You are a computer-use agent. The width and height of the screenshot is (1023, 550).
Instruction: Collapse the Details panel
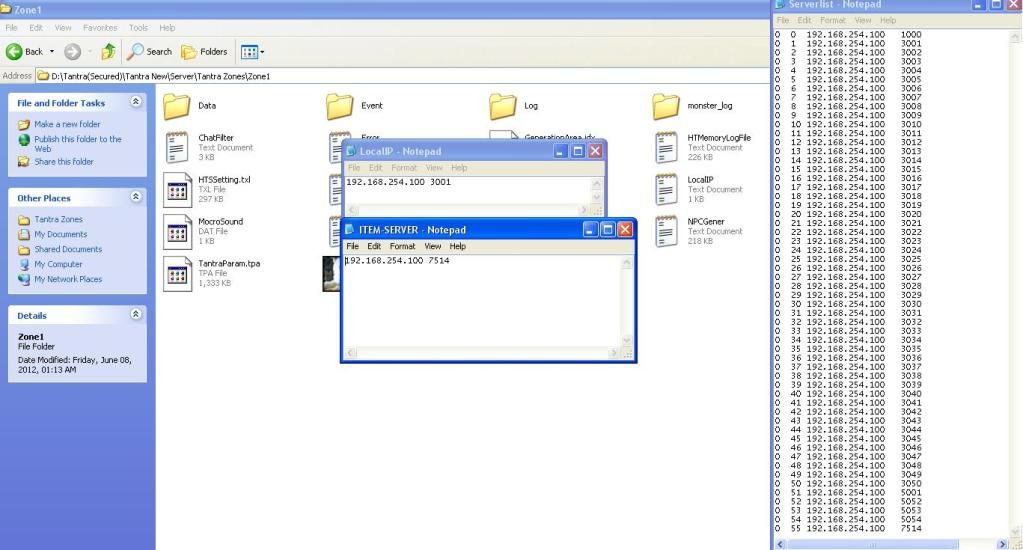click(136, 315)
